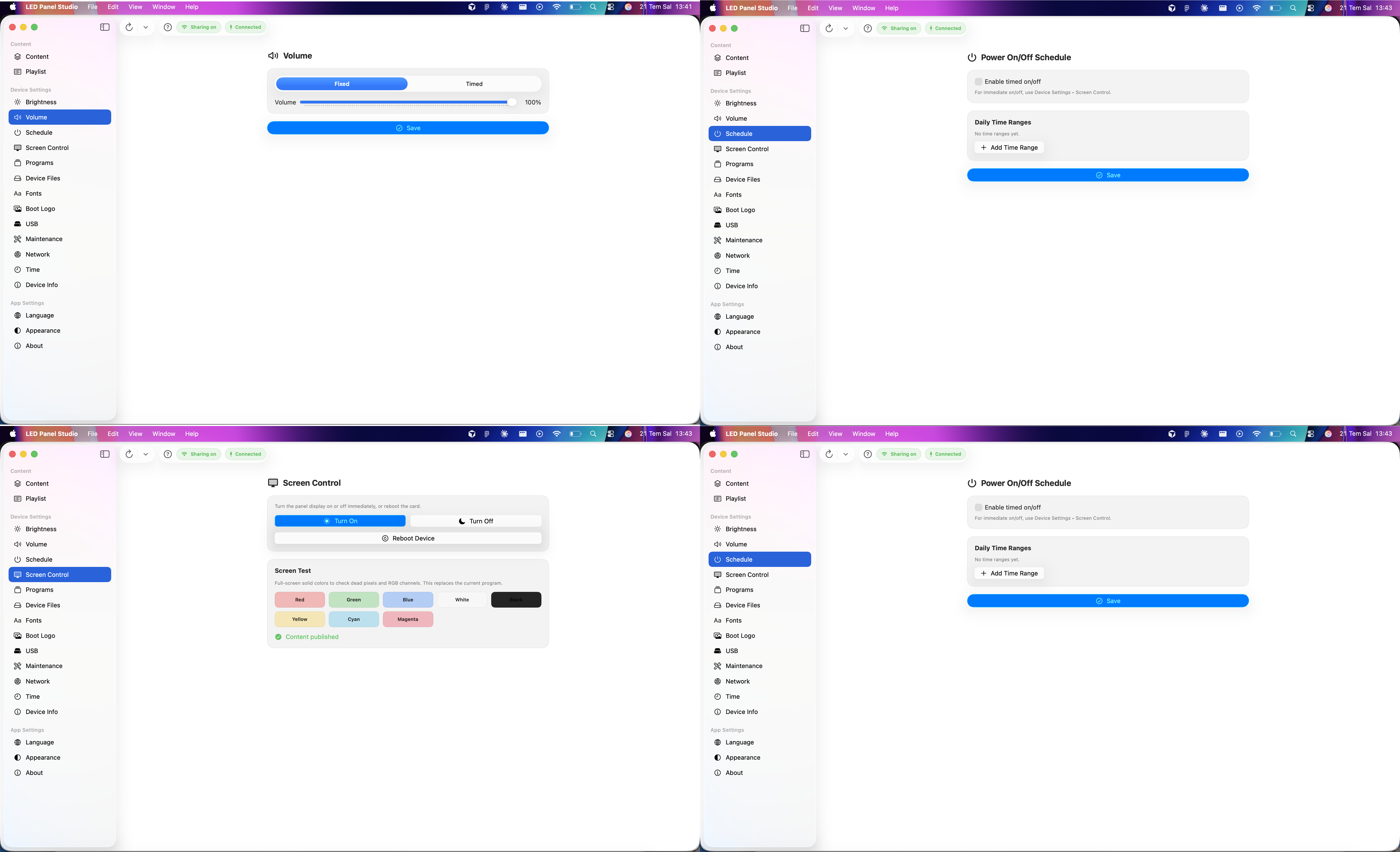Turn Off the panel display
The image size is (1400, 852).
[475, 521]
